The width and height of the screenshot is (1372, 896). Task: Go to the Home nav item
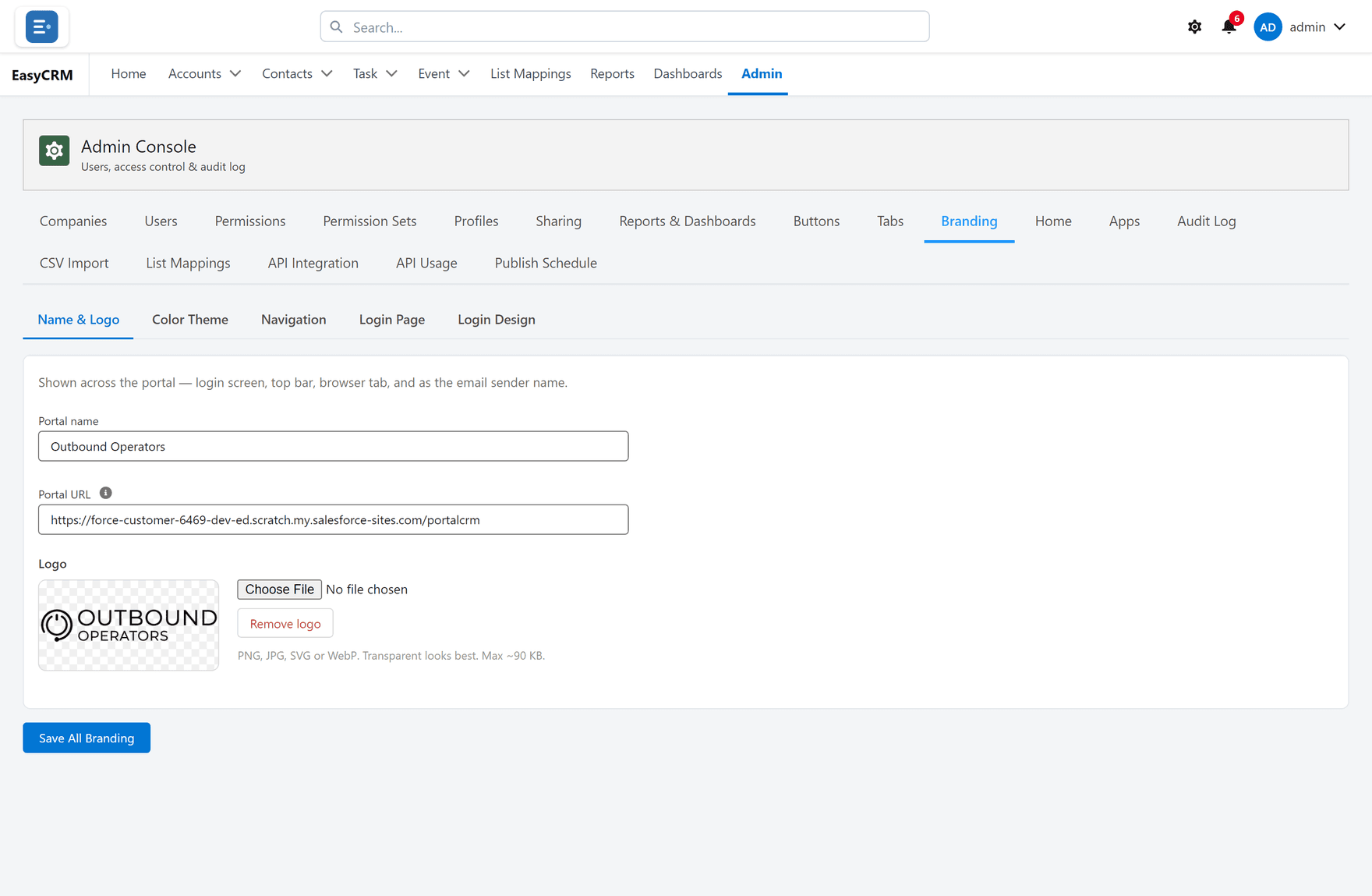[x=129, y=73]
